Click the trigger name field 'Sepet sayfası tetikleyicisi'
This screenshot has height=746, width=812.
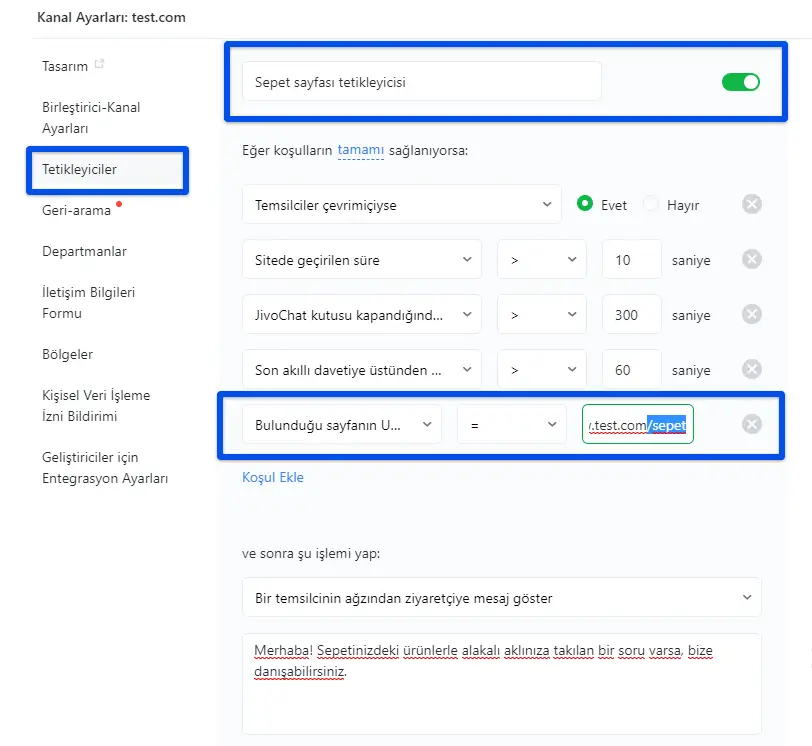(421, 82)
